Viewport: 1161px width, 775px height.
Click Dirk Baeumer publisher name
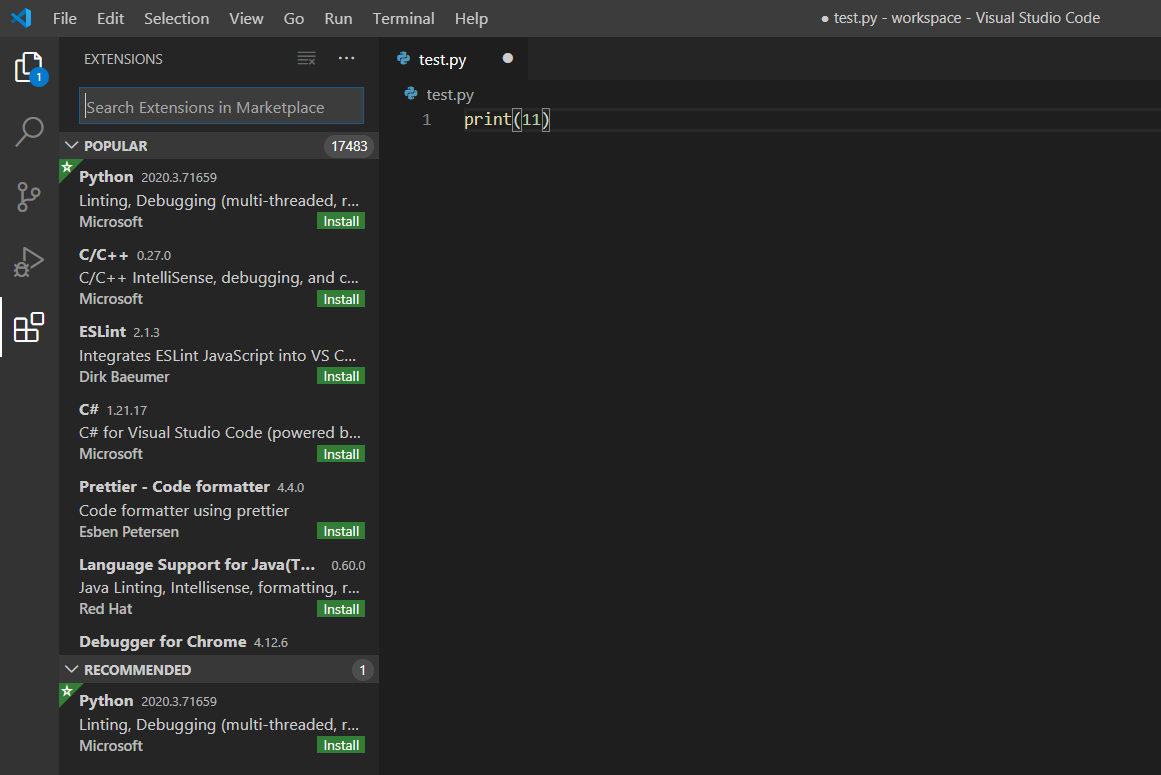pyautogui.click(x=124, y=377)
